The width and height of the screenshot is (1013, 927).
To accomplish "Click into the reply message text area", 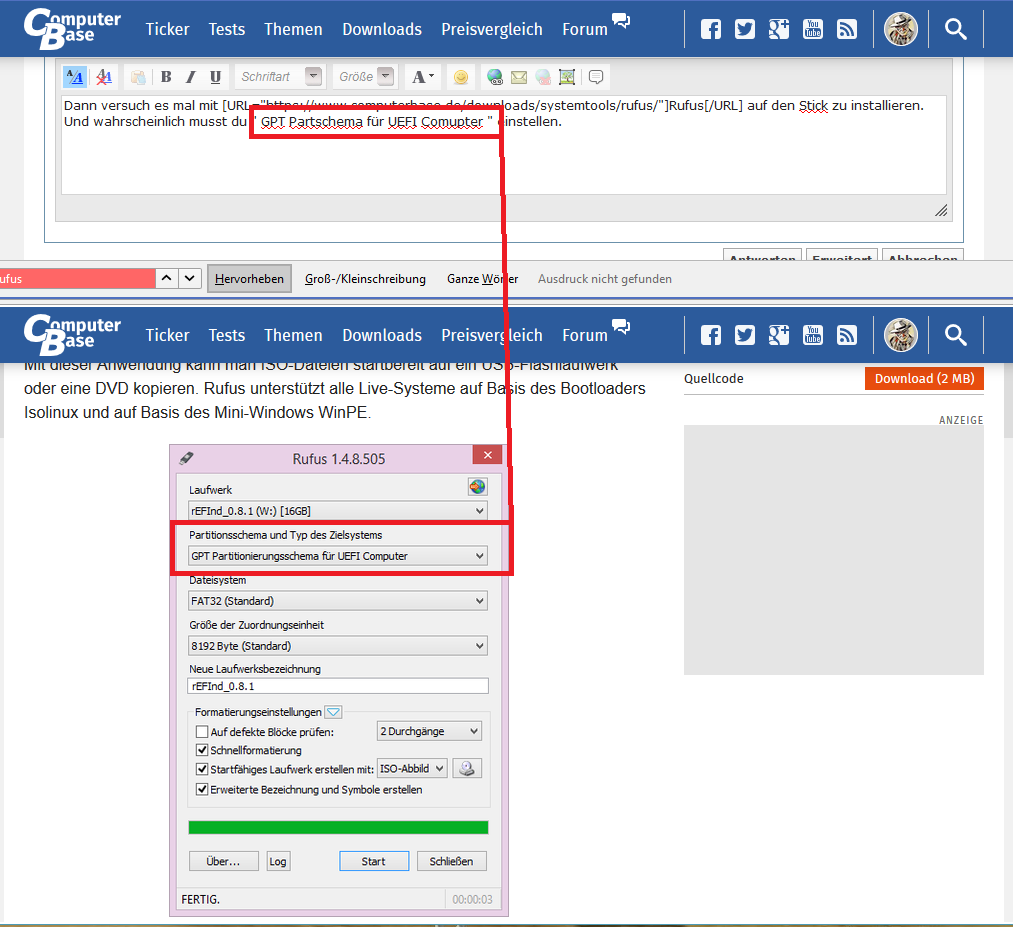I will click(503, 145).
